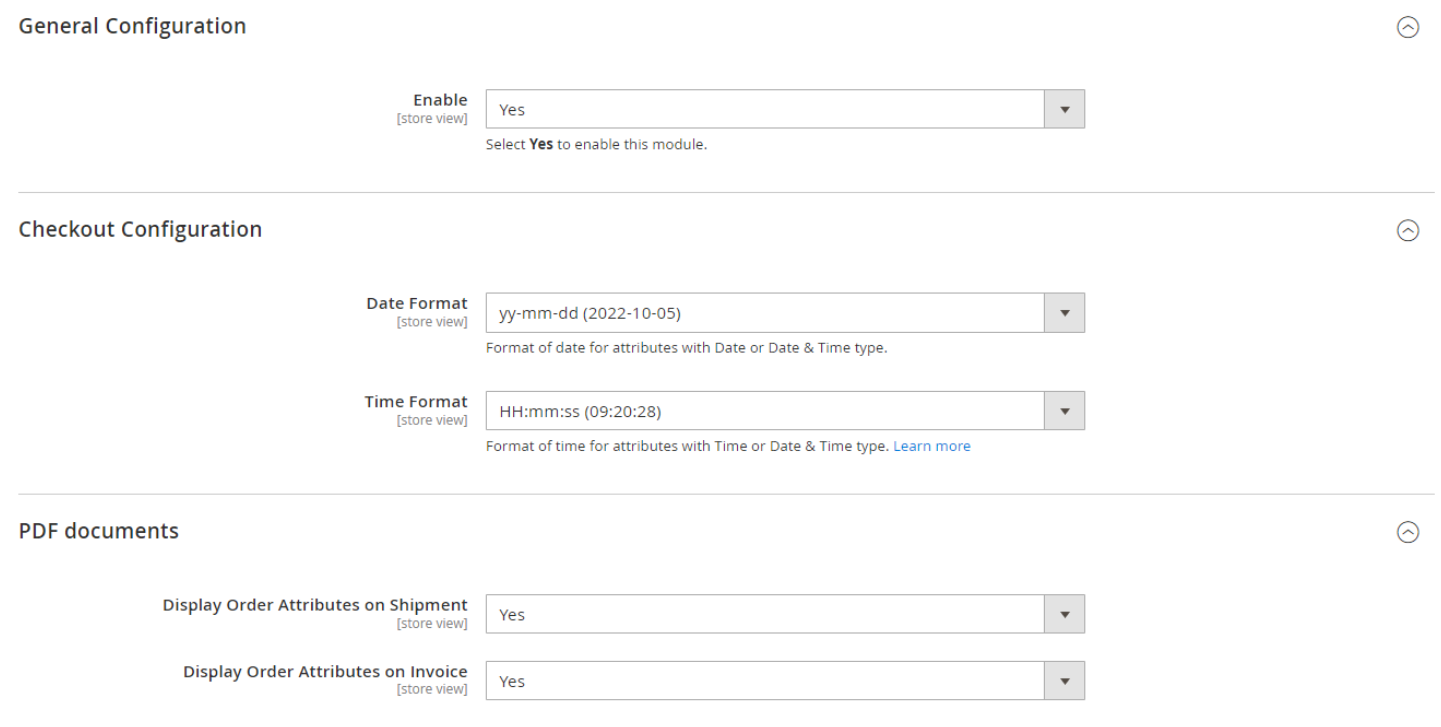The width and height of the screenshot is (1441, 727).
Task: Open Shipment order attributes select box
Action: coord(765,615)
